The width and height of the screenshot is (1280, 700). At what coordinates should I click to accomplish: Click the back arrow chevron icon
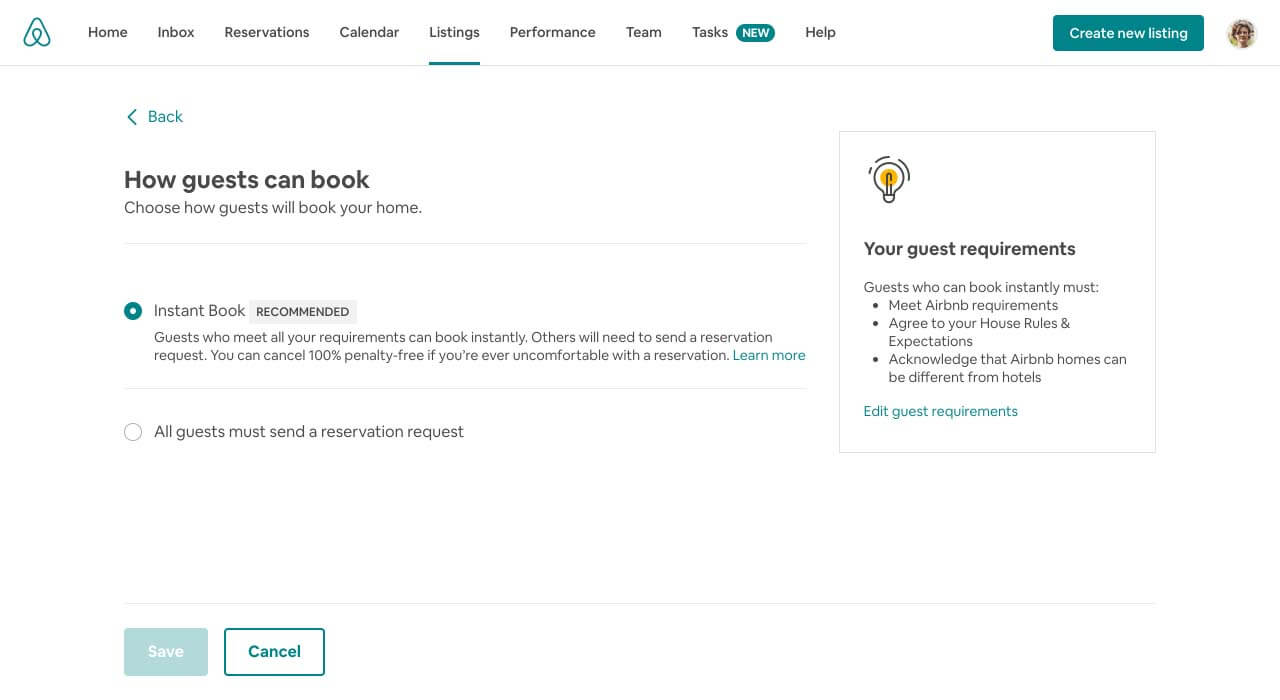[x=132, y=117]
